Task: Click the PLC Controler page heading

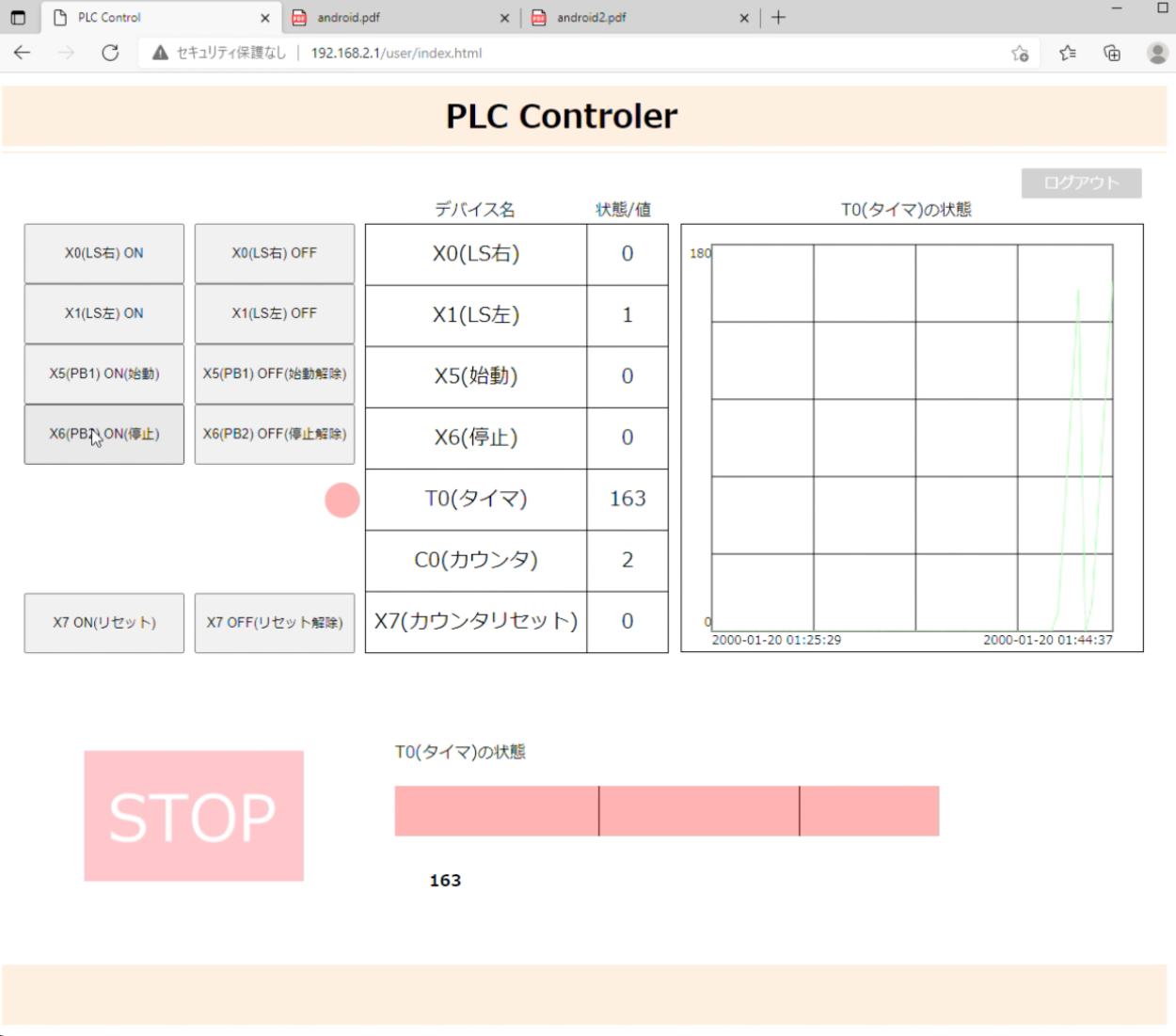Action: tap(562, 116)
